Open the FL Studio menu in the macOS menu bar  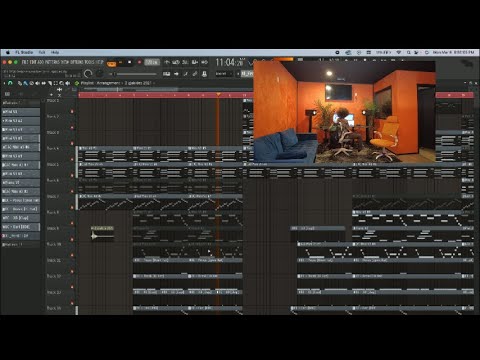tap(24, 52)
